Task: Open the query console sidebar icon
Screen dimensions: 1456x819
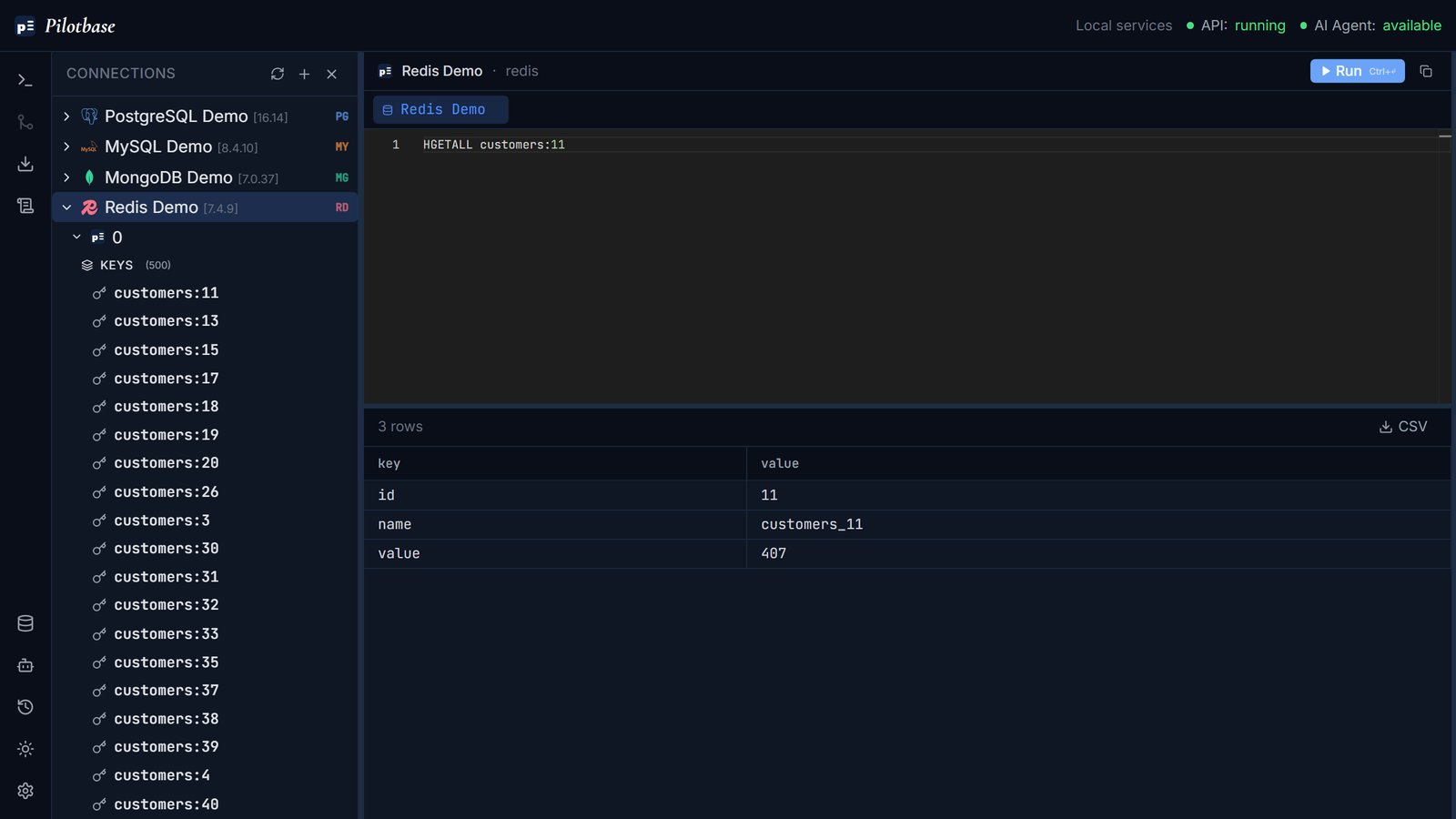Action: pyautogui.click(x=25, y=80)
